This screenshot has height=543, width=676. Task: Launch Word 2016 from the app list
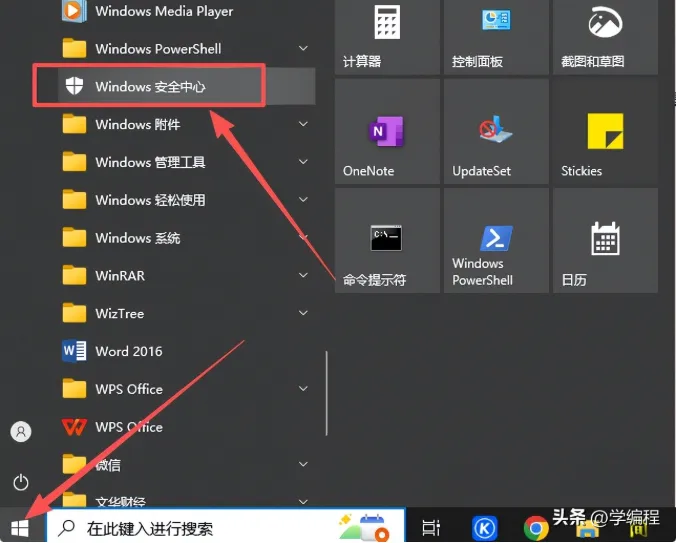point(187,351)
